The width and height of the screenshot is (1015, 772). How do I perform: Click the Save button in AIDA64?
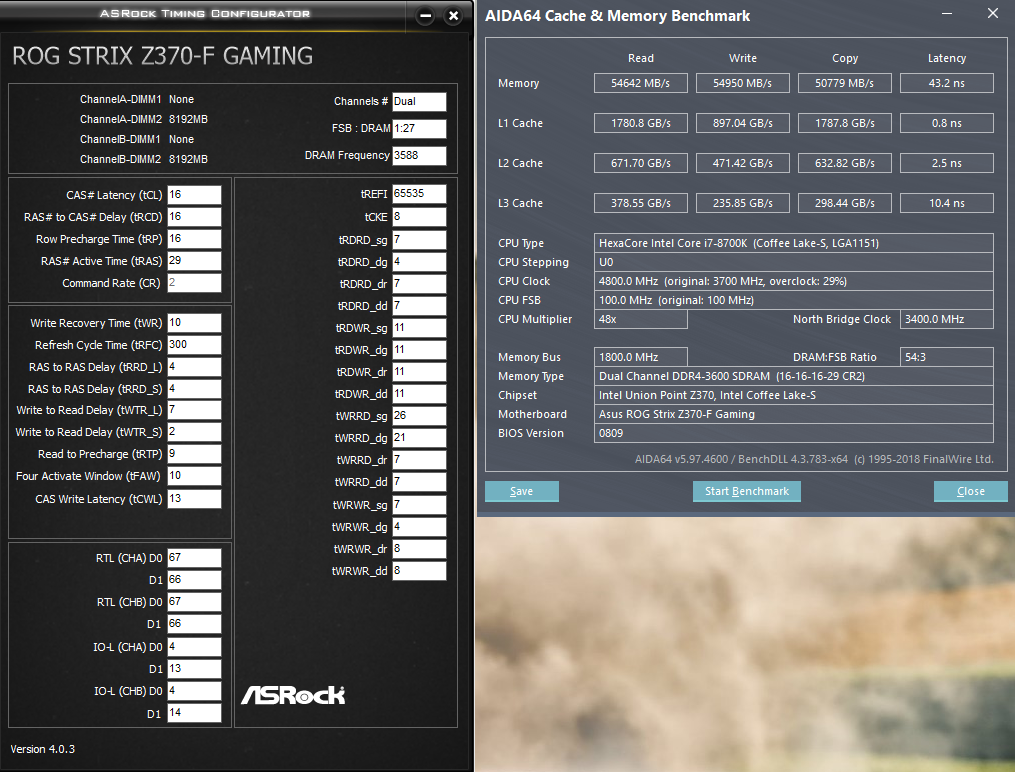pos(522,491)
